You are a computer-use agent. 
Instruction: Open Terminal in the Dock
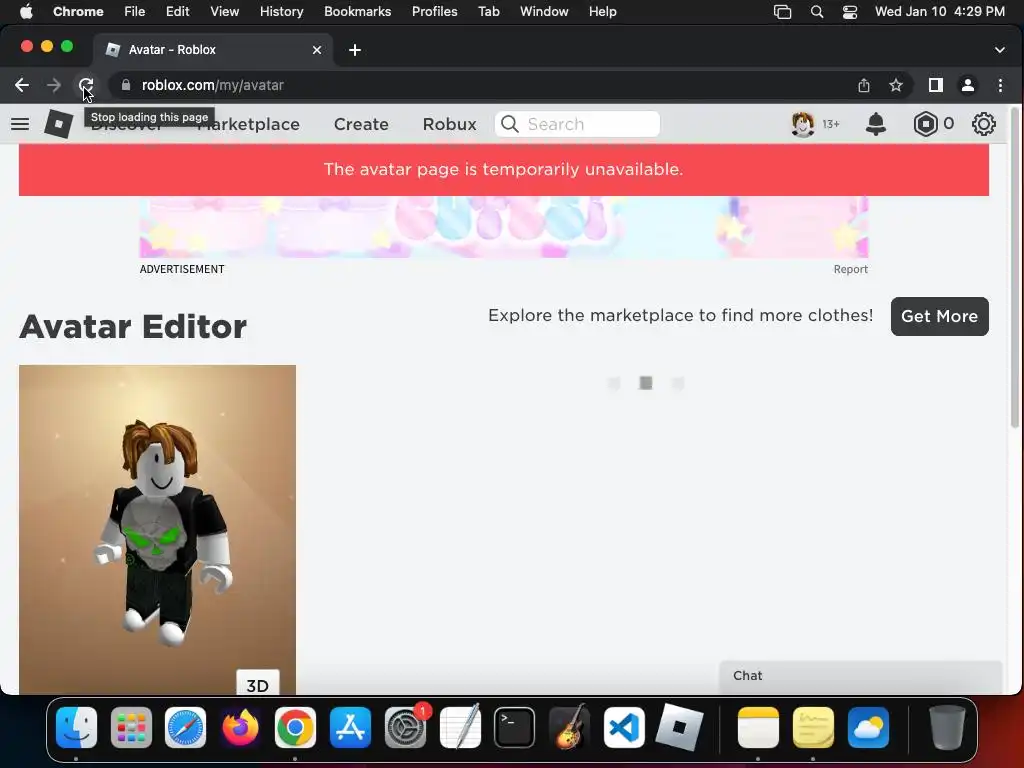tap(515, 727)
